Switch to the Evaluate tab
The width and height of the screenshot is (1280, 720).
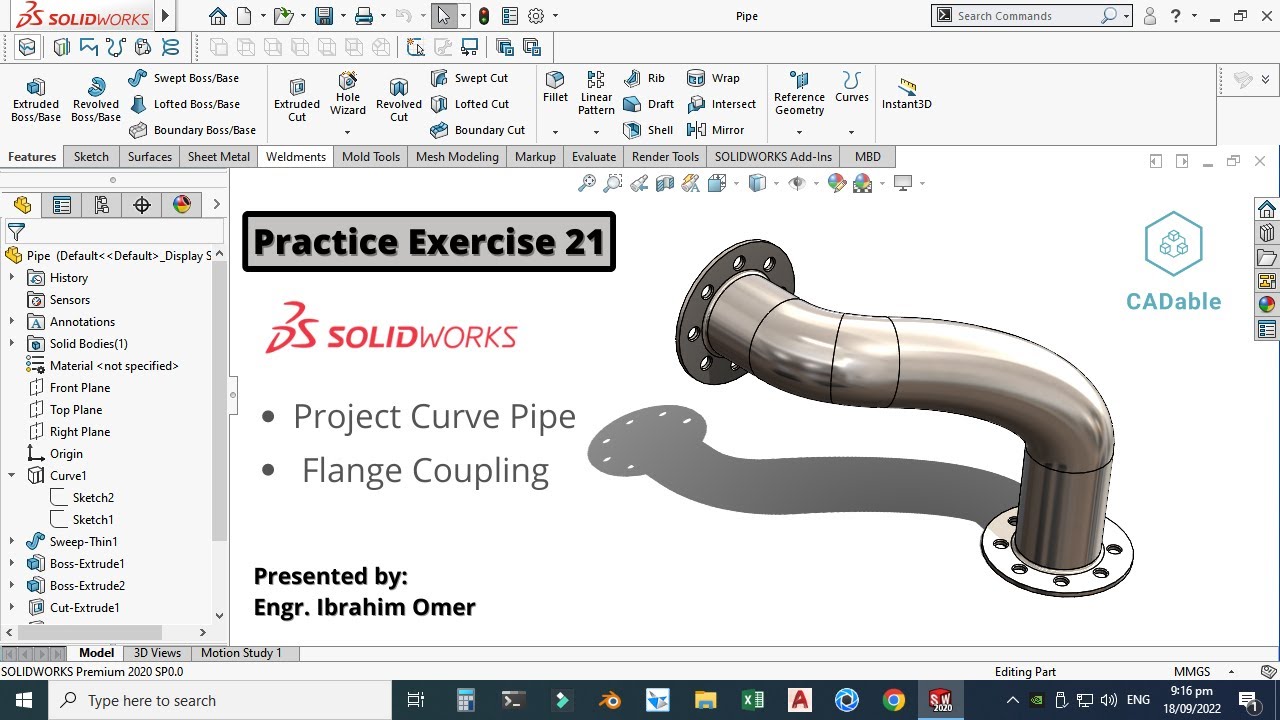click(594, 157)
